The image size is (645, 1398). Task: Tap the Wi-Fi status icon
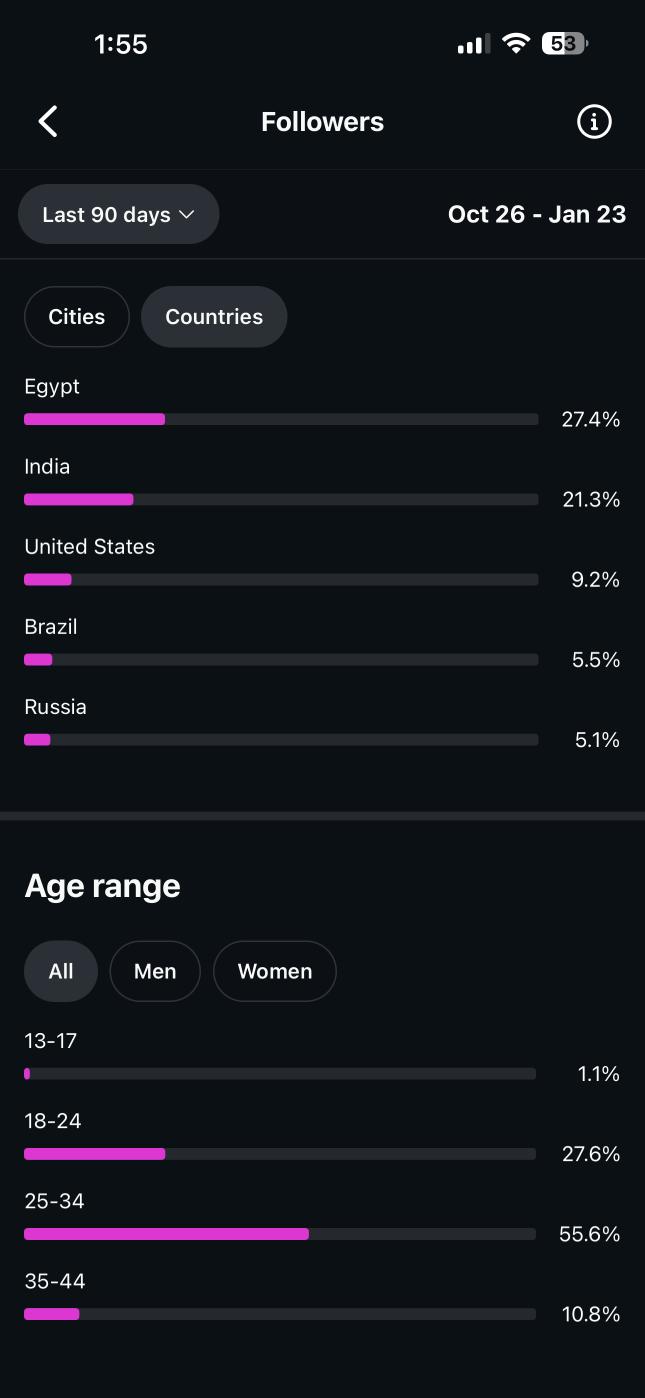(516, 44)
